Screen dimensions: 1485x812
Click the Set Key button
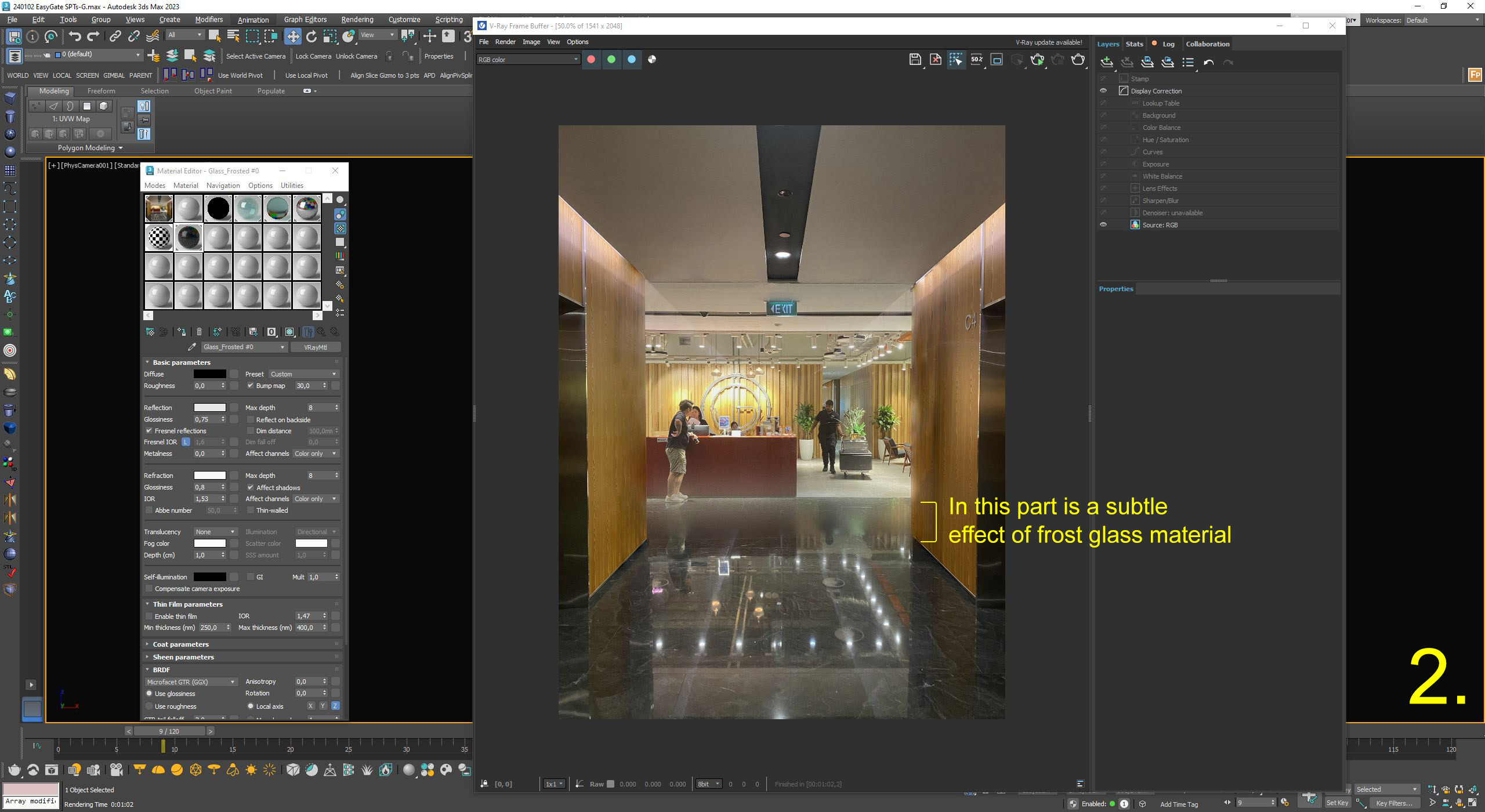(x=1337, y=803)
